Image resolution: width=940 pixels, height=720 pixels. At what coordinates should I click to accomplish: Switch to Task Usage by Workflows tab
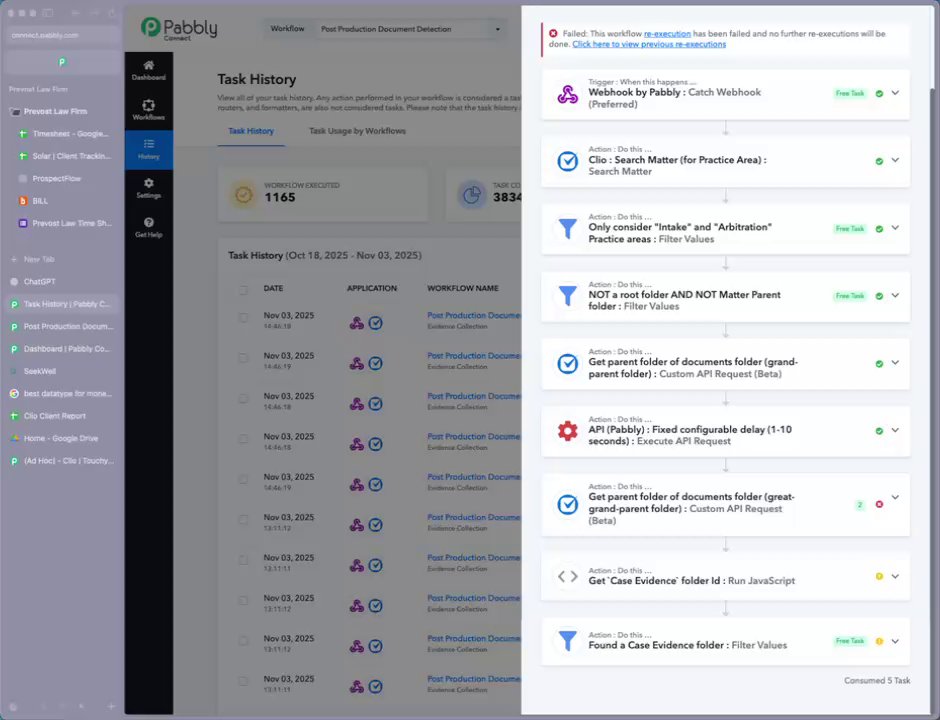357,131
